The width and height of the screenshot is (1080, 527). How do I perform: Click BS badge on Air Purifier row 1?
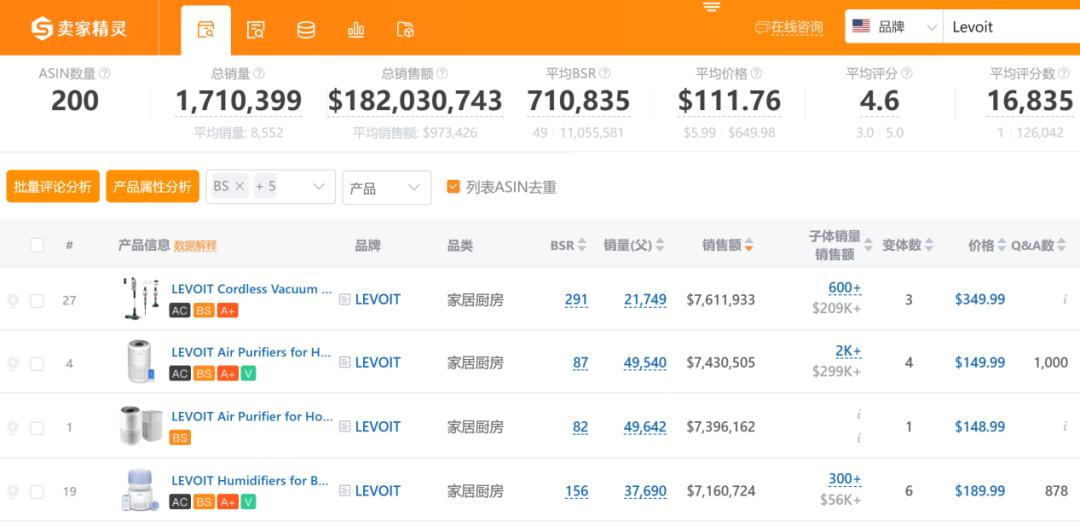point(180,437)
